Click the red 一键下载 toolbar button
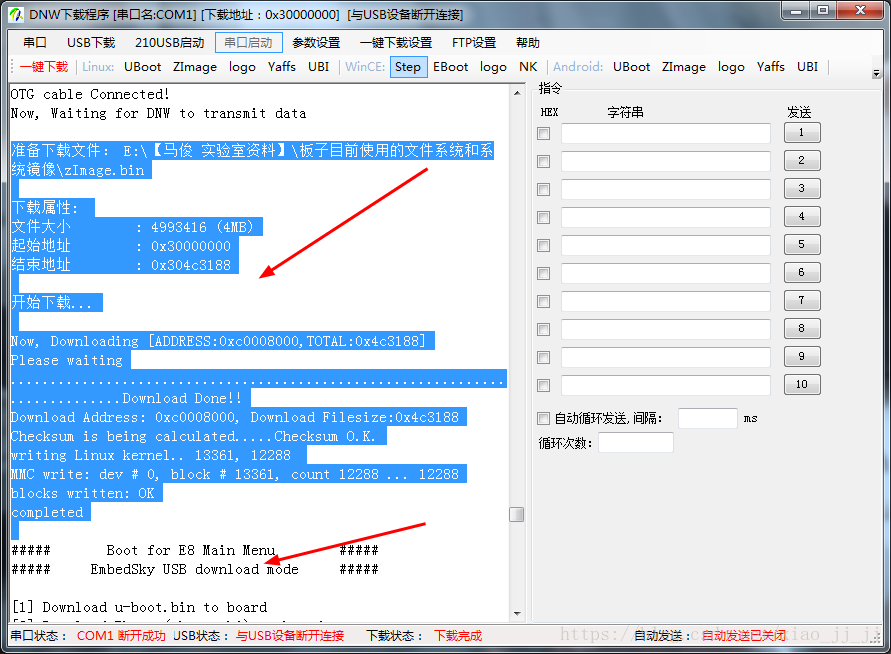 tap(44, 66)
